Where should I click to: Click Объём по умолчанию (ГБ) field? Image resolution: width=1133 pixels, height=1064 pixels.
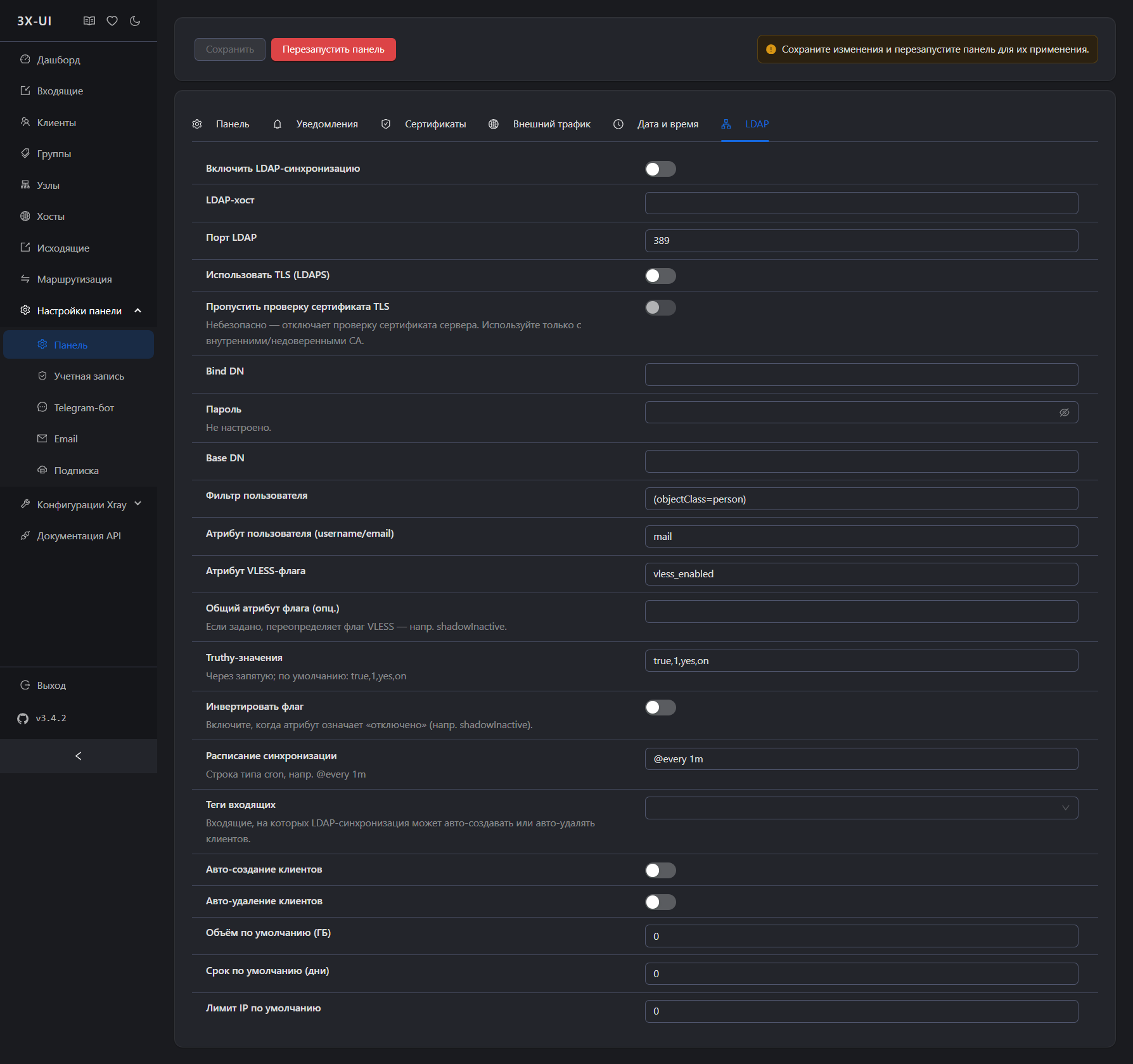tap(862, 936)
